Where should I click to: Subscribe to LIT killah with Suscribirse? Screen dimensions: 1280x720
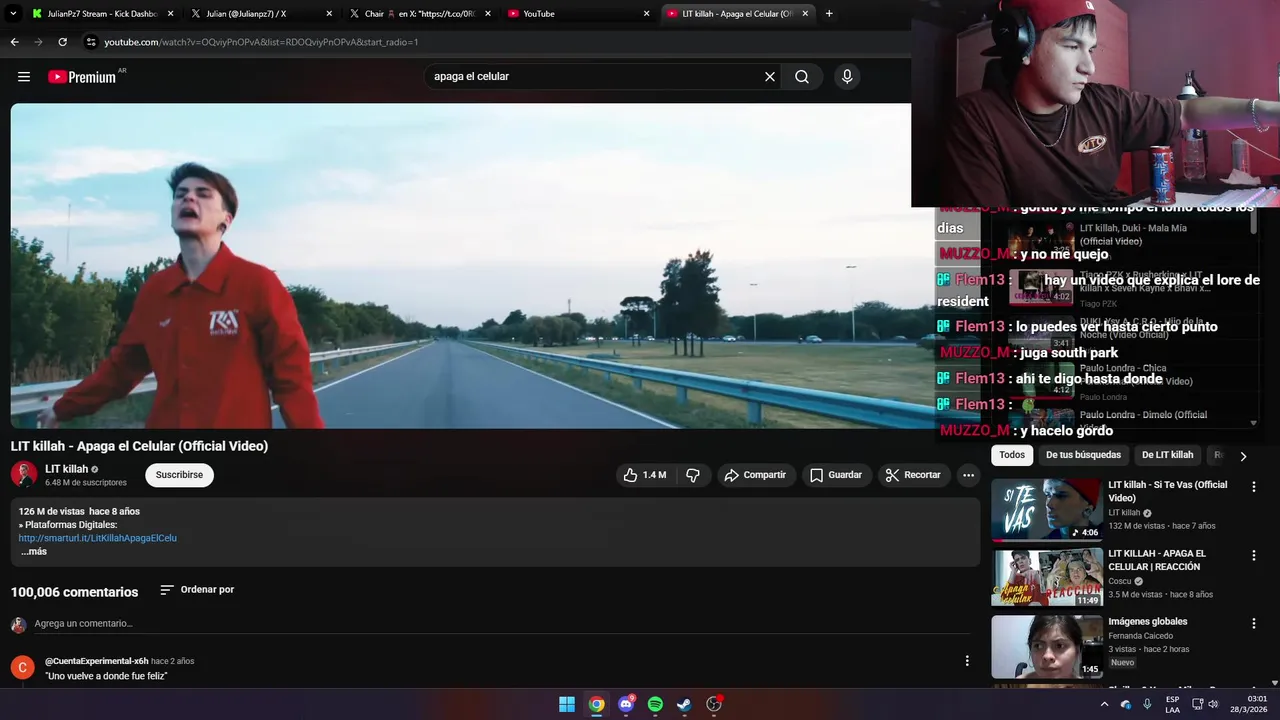179,475
